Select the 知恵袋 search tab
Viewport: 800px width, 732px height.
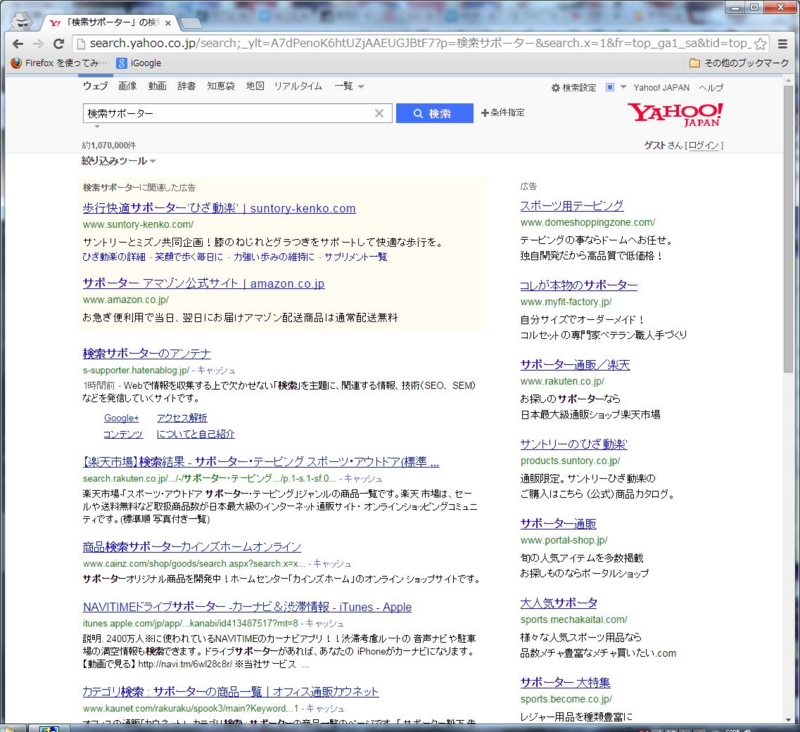click(x=220, y=86)
